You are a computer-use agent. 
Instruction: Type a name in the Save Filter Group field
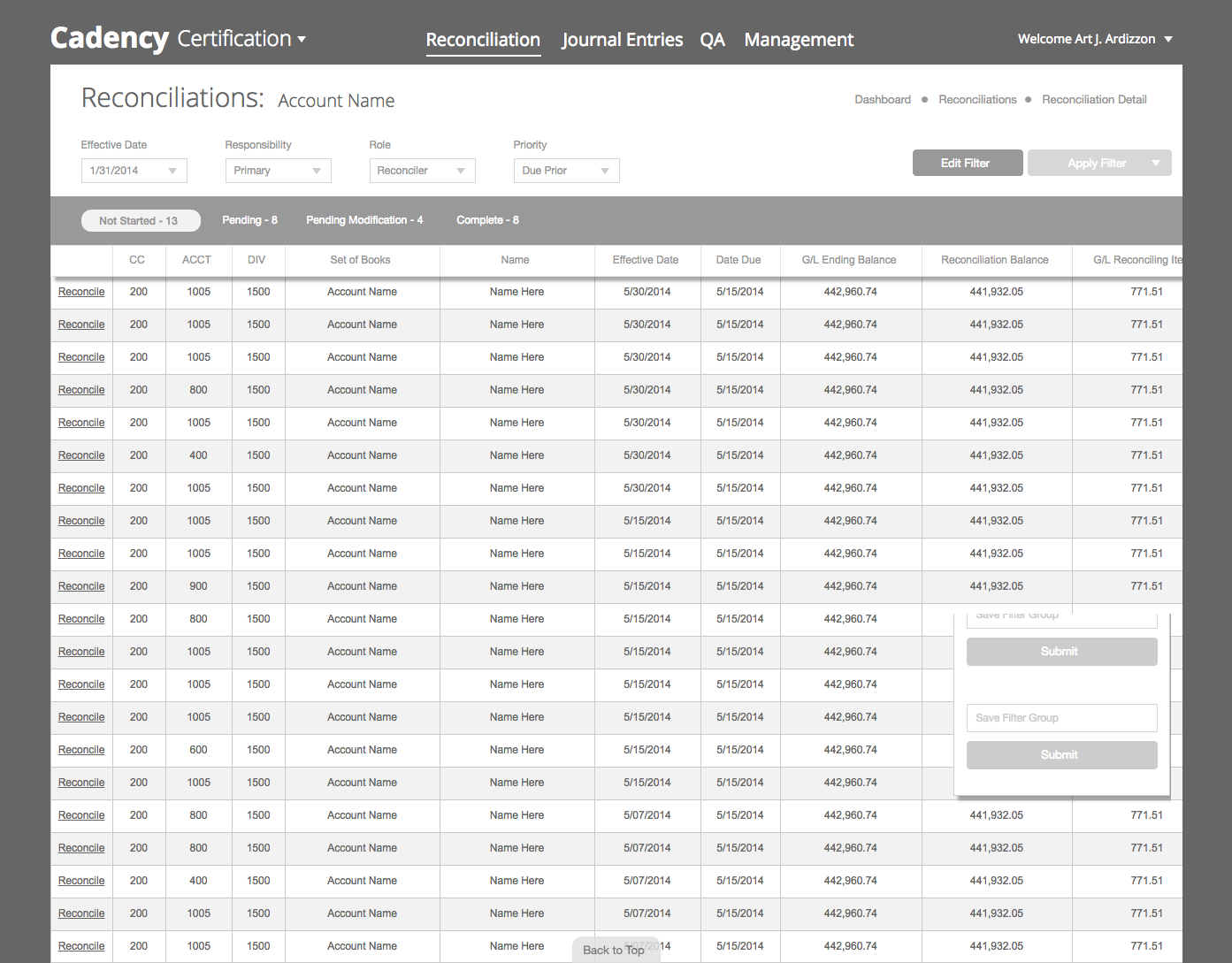click(1061, 717)
